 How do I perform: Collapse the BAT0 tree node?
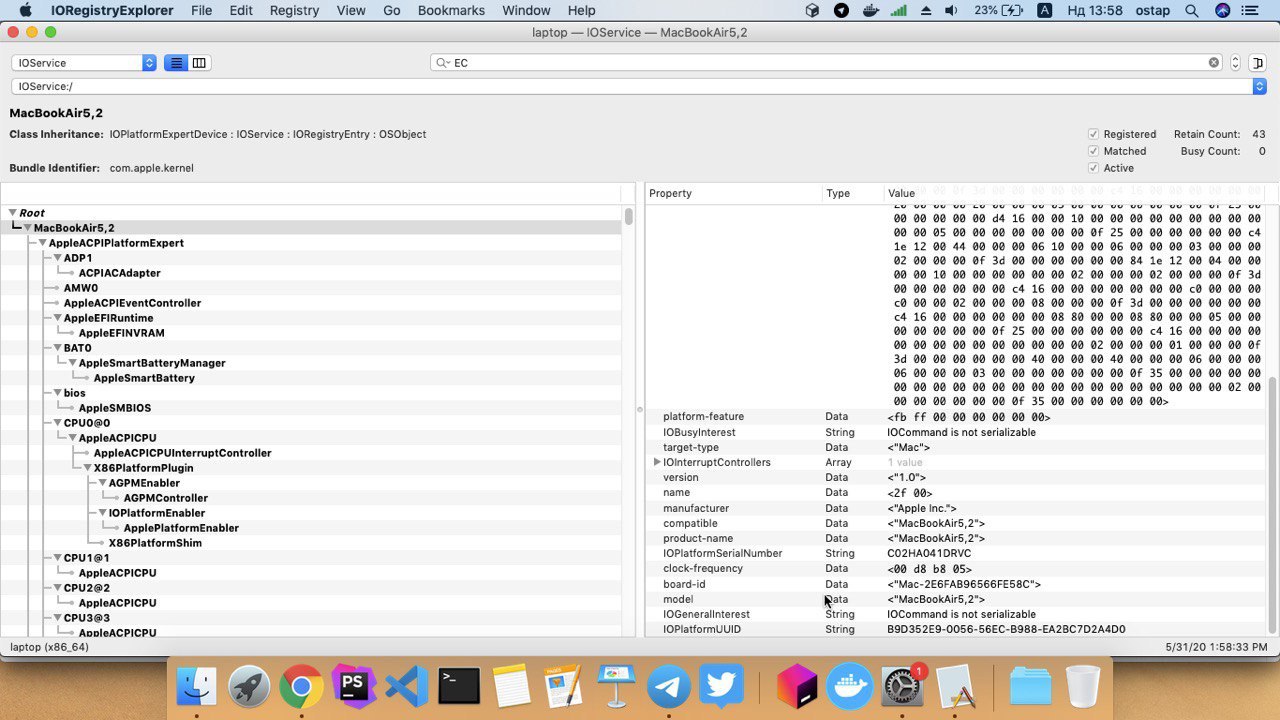(x=58, y=348)
